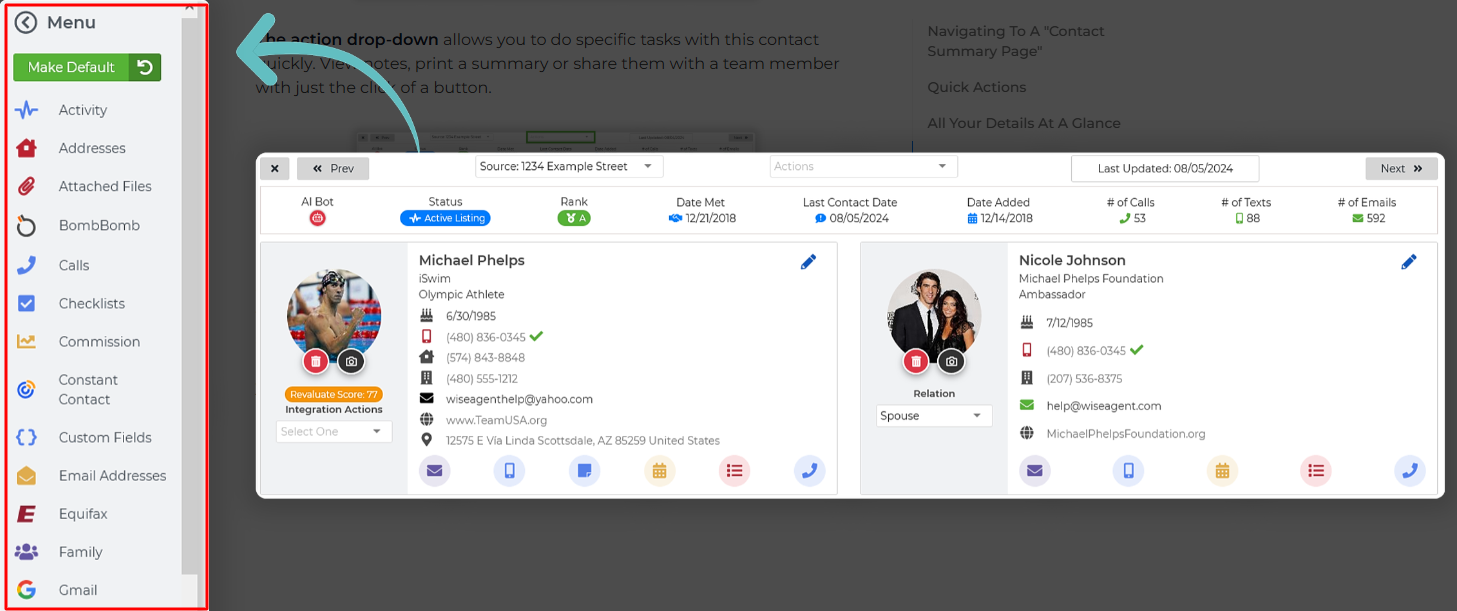Click the Active Listing status badge
Image resolution: width=1457 pixels, height=611 pixels.
(445, 218)
